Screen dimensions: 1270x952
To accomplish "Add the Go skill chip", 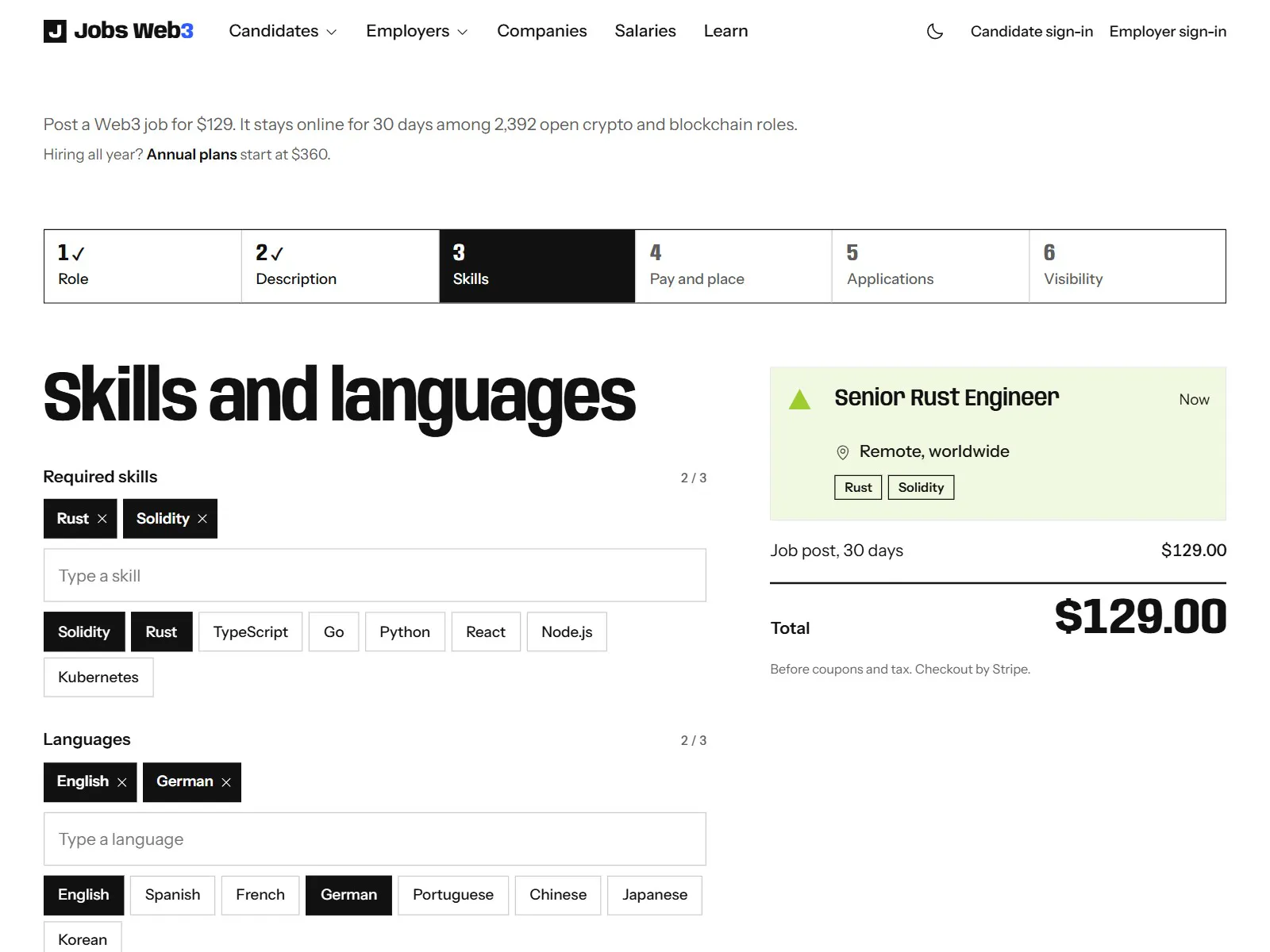I will click(x=334, y=631).
